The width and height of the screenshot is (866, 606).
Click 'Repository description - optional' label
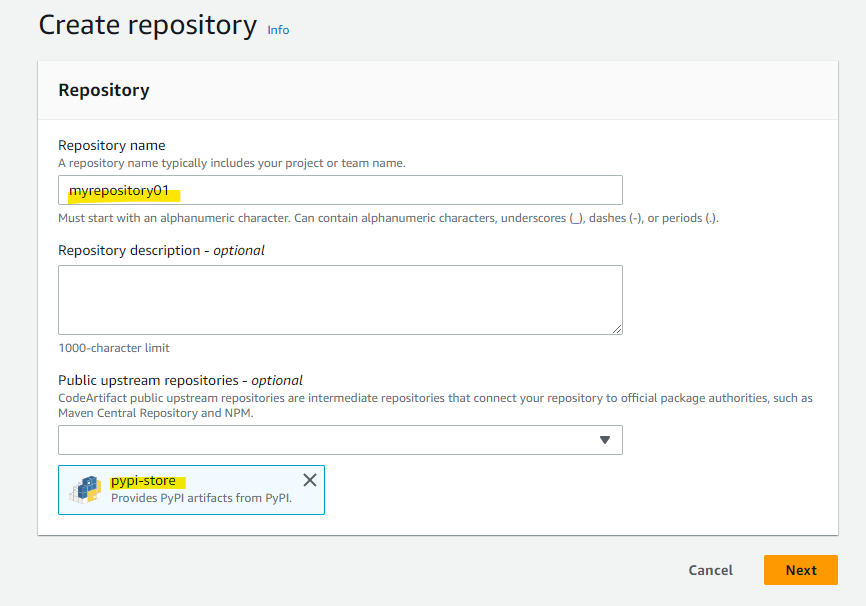(x=161, y=250)
